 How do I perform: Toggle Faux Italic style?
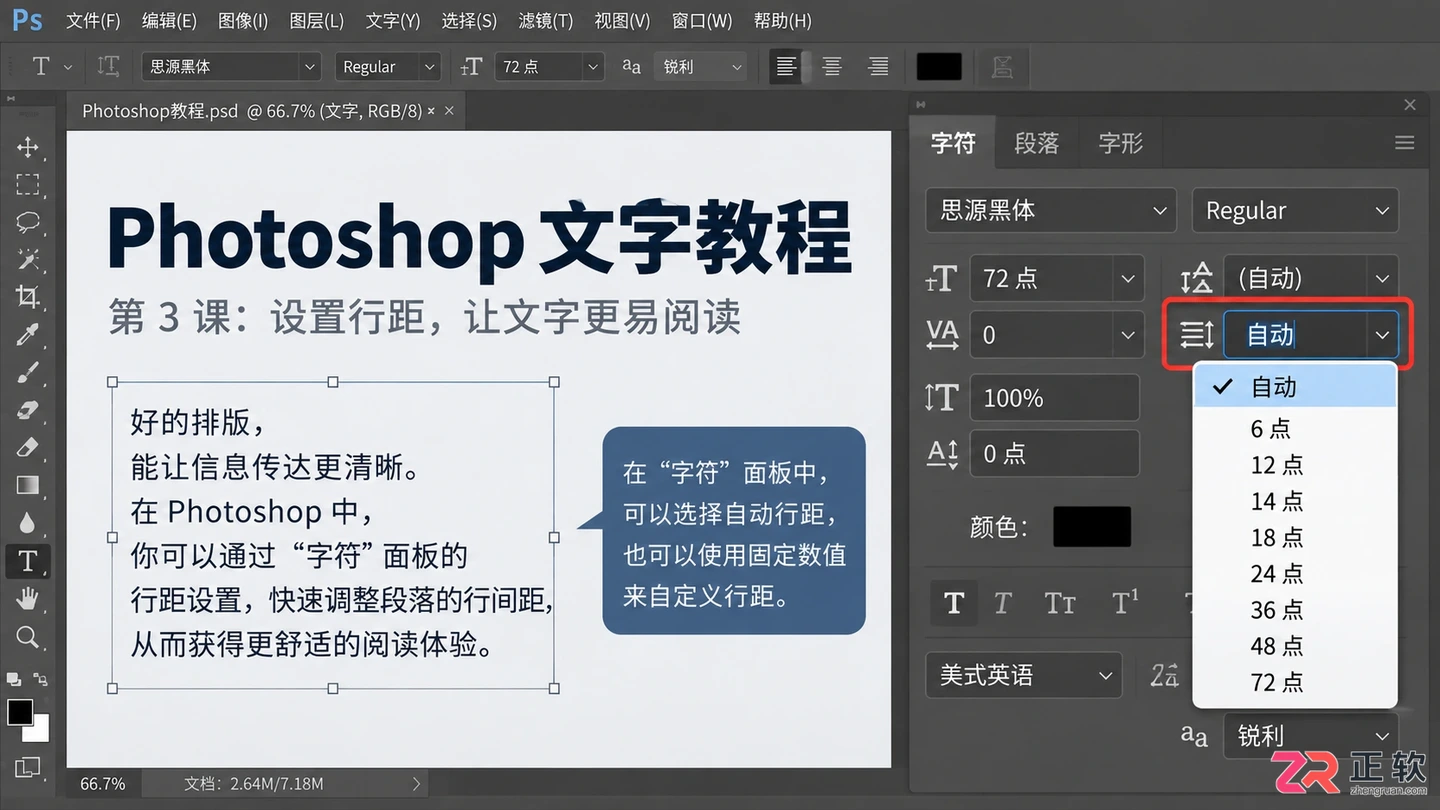click(x=1002, y=603)
